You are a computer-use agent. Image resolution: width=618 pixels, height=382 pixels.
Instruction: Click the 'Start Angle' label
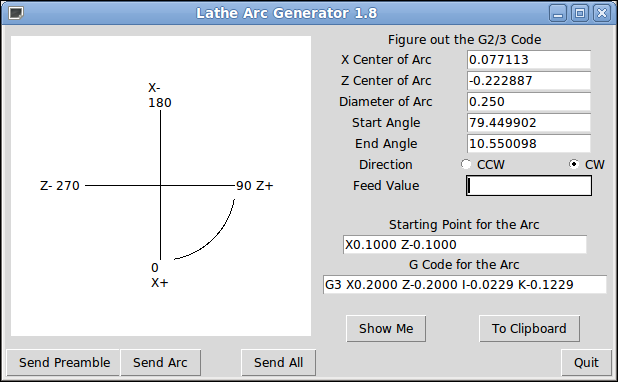click(386, 123)
